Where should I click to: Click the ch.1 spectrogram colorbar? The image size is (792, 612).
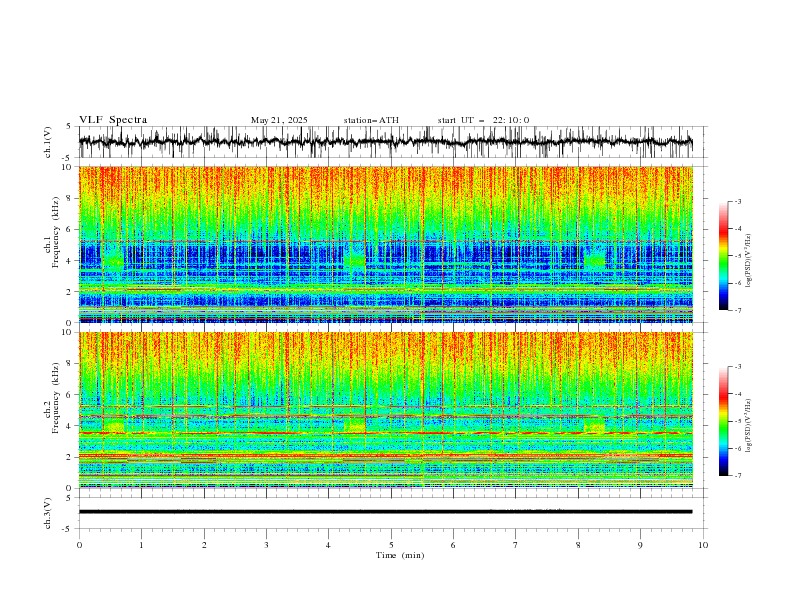(x=724, y=256)
